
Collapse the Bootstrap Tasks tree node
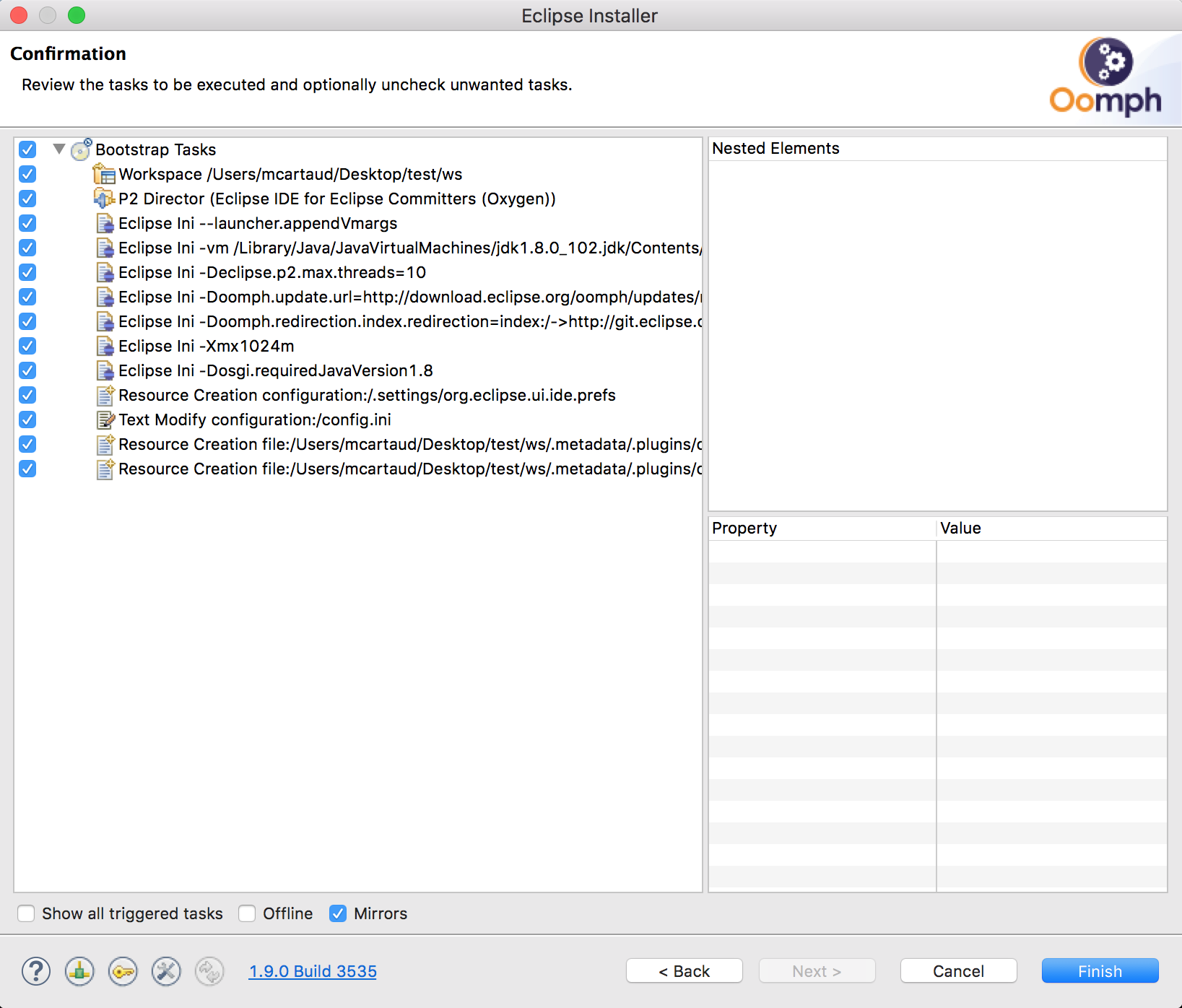coord(59,149)
